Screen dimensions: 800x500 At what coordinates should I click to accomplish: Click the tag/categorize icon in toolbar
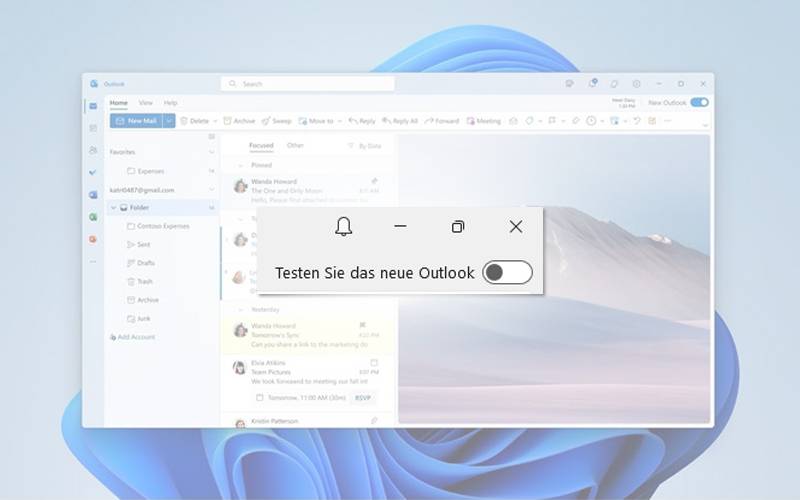coord(529,121)
